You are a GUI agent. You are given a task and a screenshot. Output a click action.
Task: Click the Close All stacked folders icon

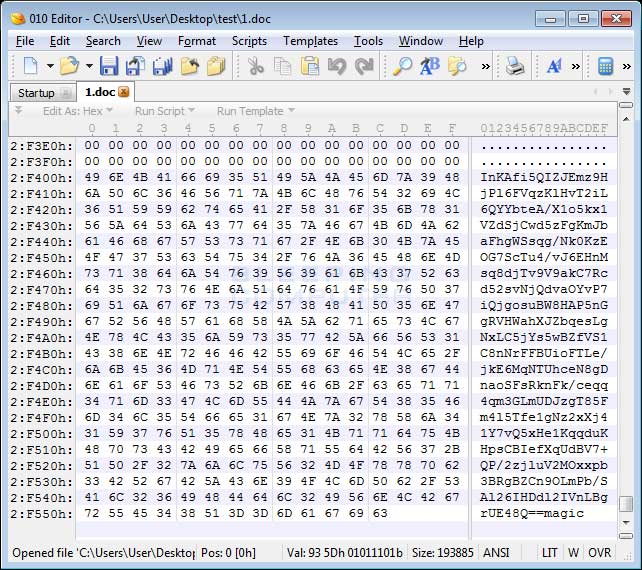216,66
